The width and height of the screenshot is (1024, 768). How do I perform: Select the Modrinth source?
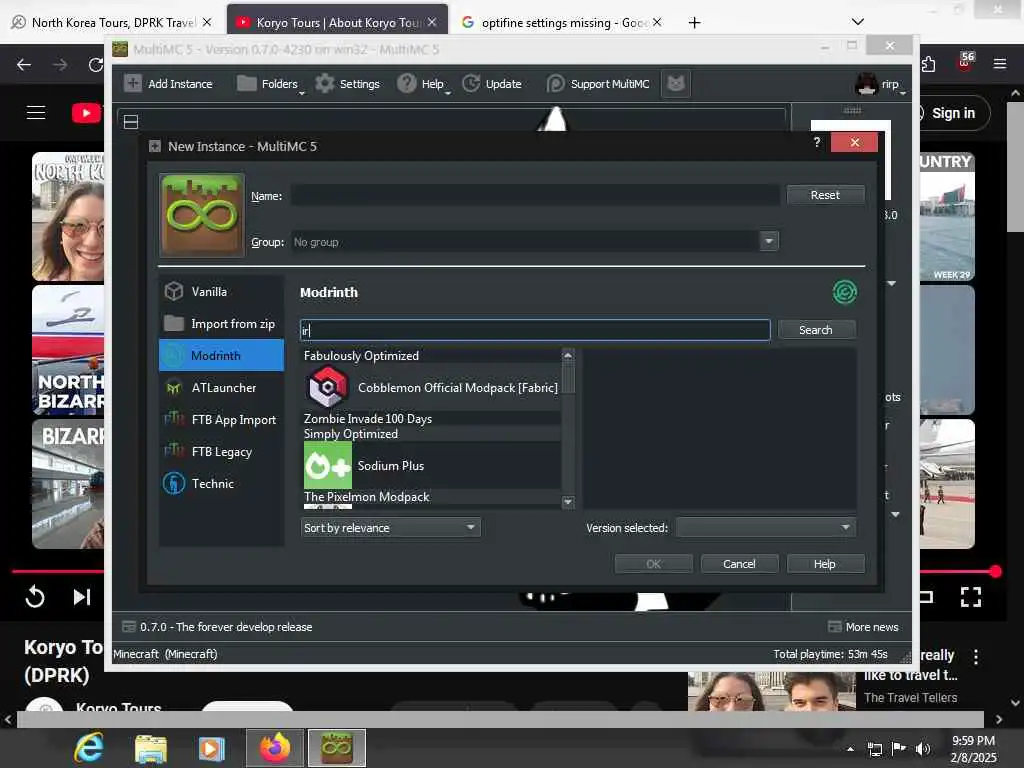click(x=221, y=355)
